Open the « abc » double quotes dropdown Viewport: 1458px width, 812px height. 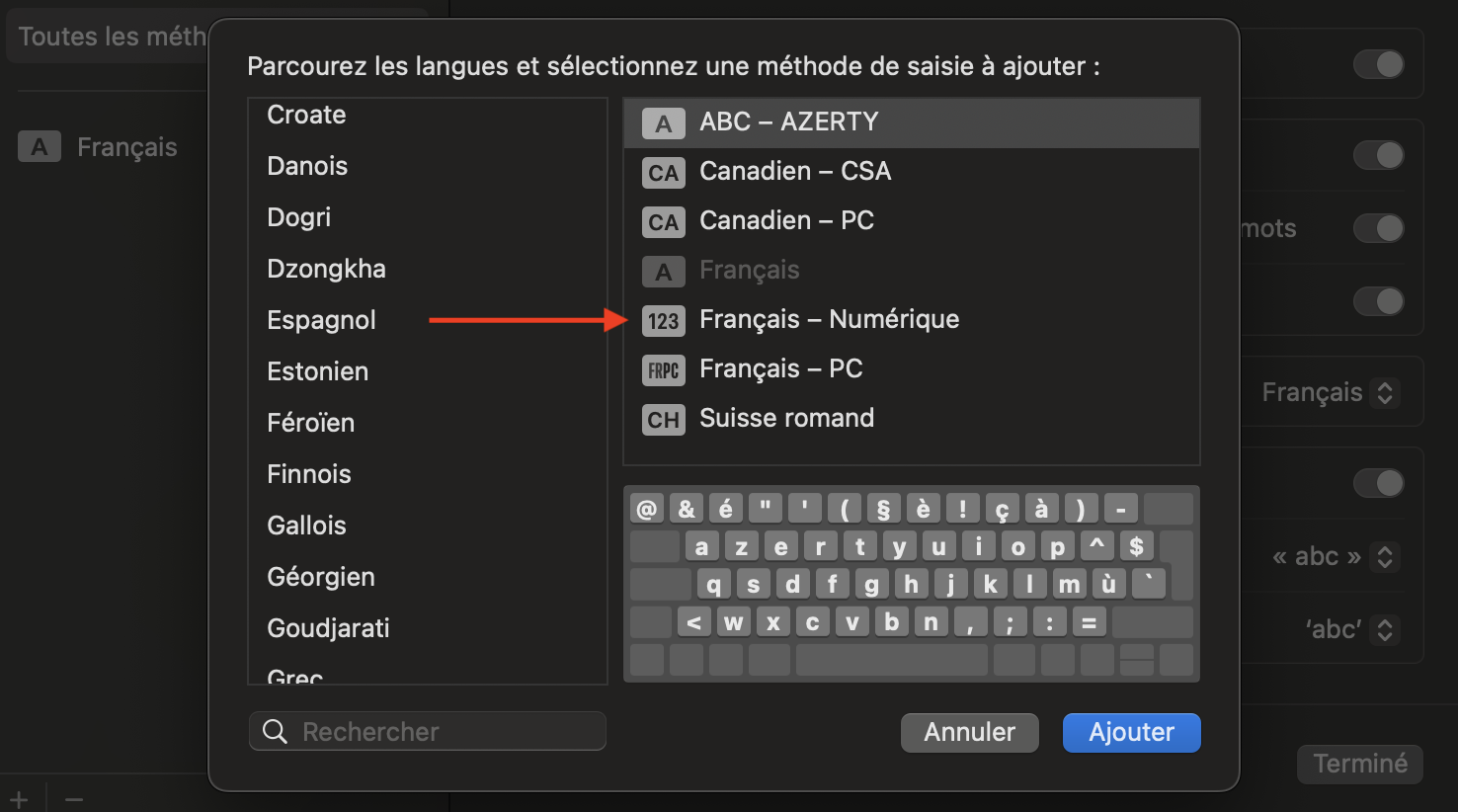(x=1335, y=557)
